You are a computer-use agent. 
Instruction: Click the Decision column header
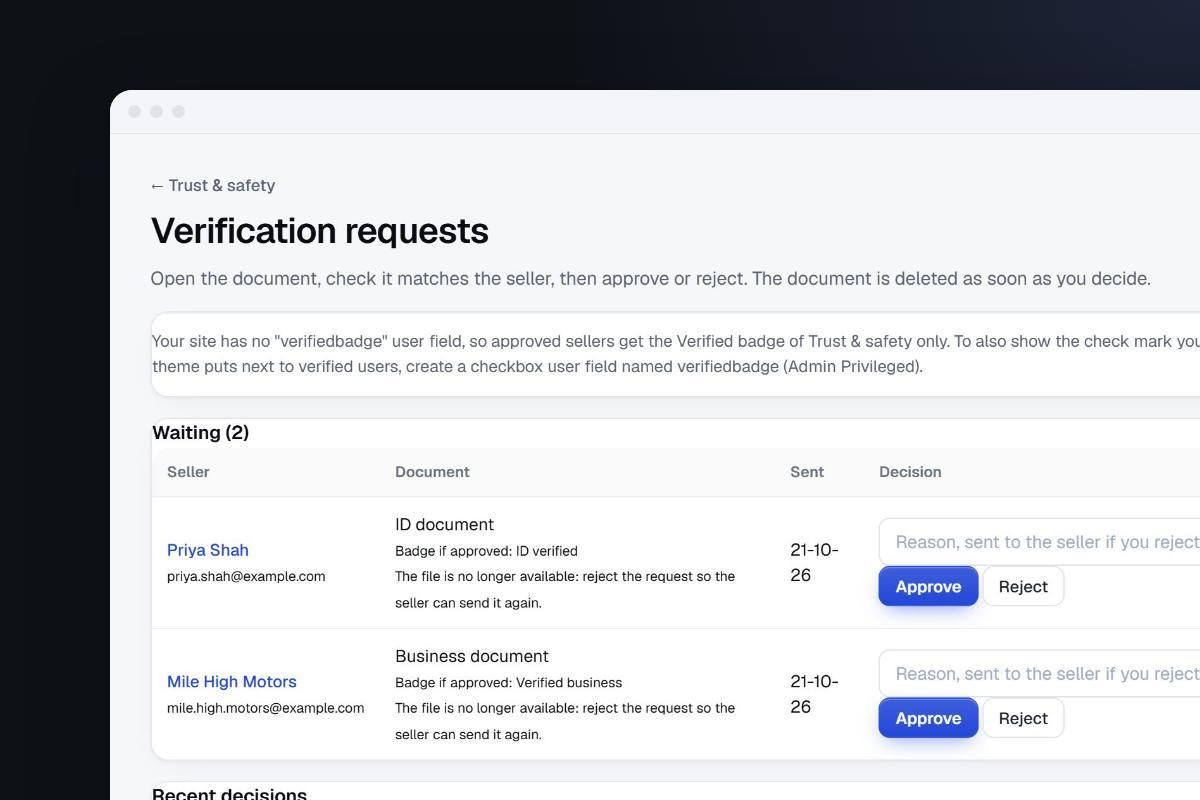point(910,472)
